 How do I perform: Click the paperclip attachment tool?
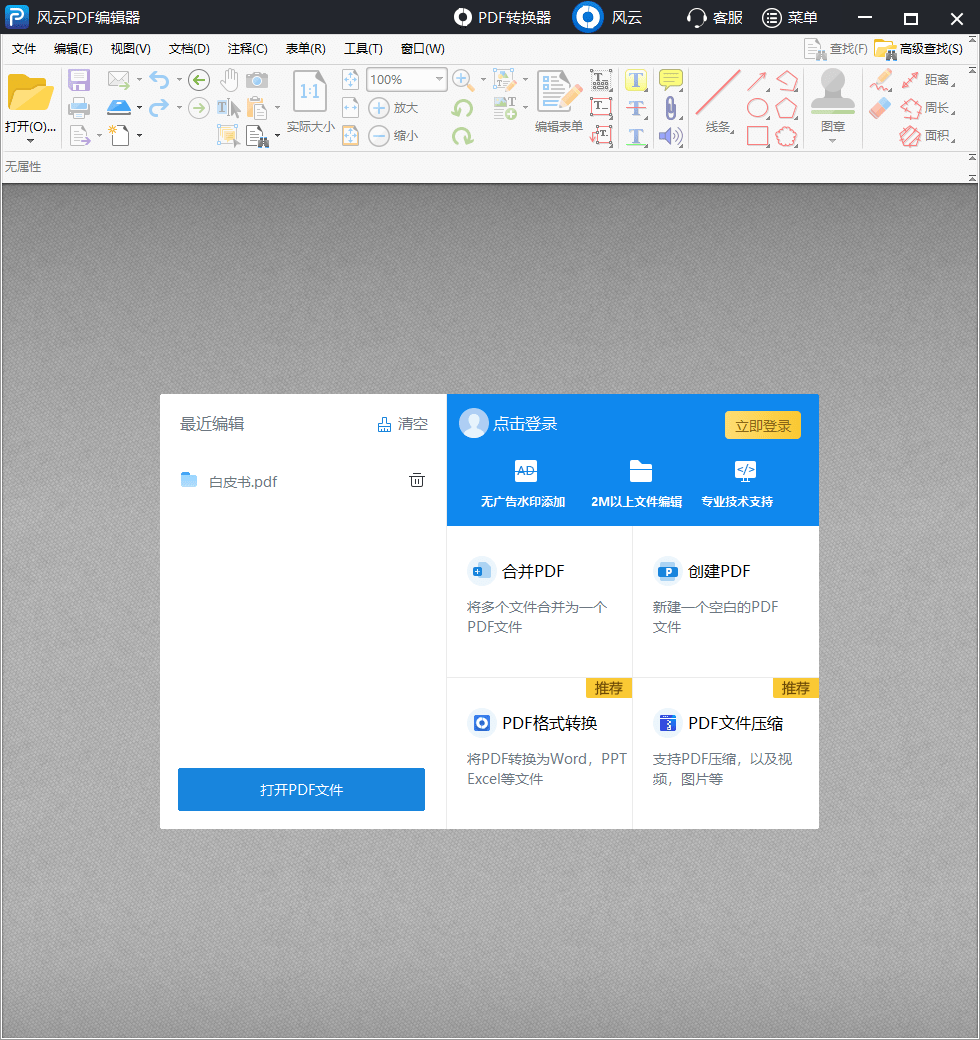click(x=670, y=108)
